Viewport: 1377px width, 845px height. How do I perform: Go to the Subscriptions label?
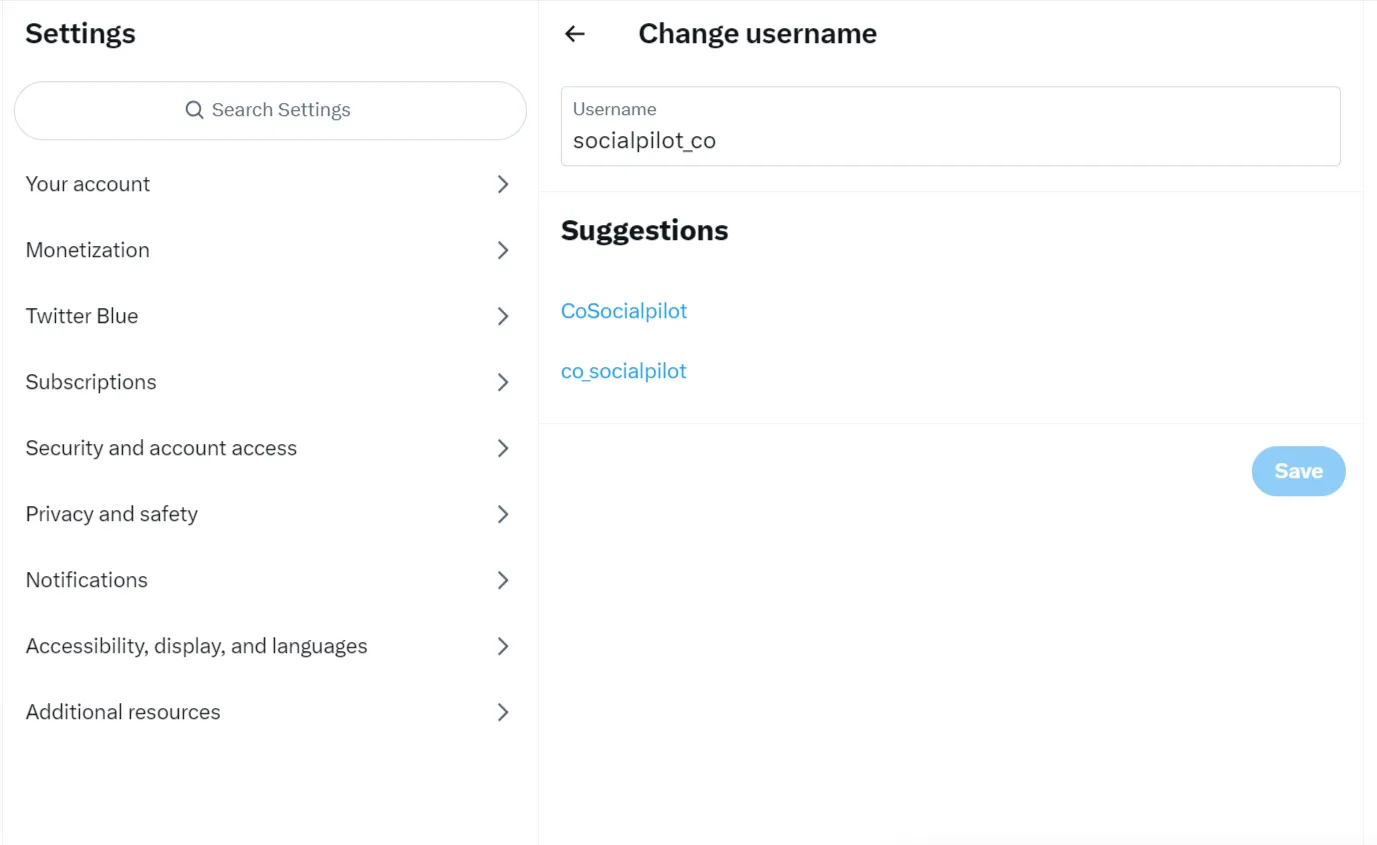[91, 382]
